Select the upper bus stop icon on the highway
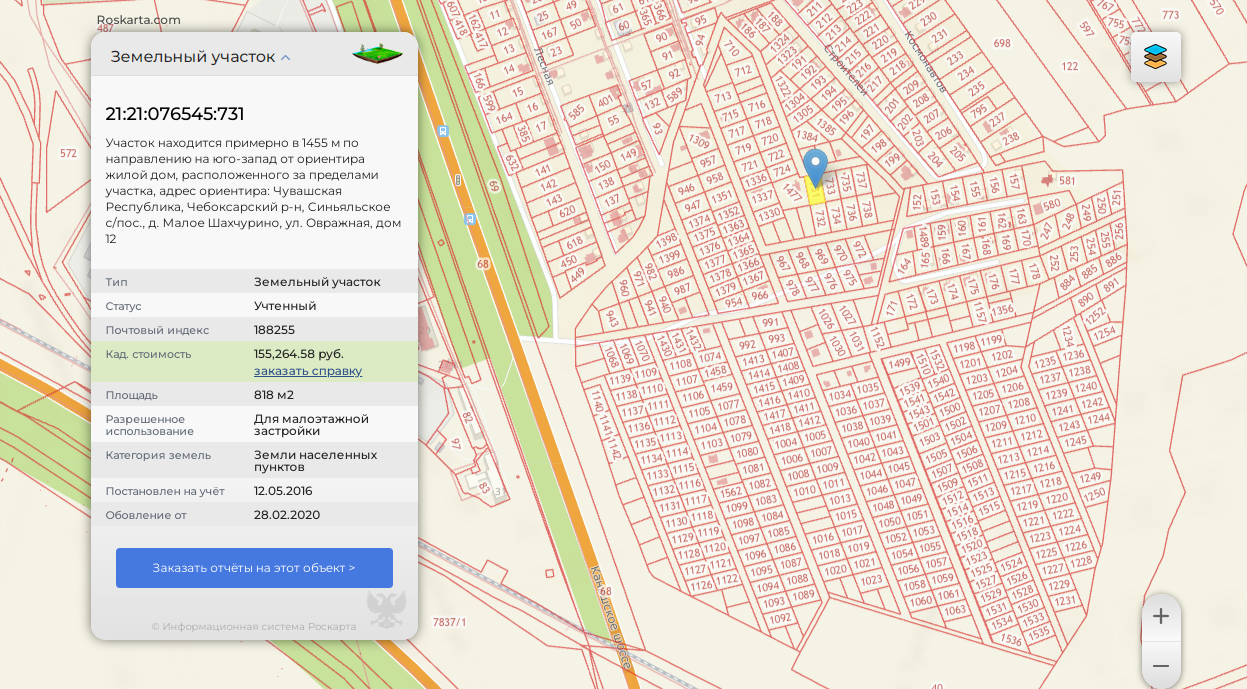Viewport: 1247px width, 689px height. [x=443, y=131]
